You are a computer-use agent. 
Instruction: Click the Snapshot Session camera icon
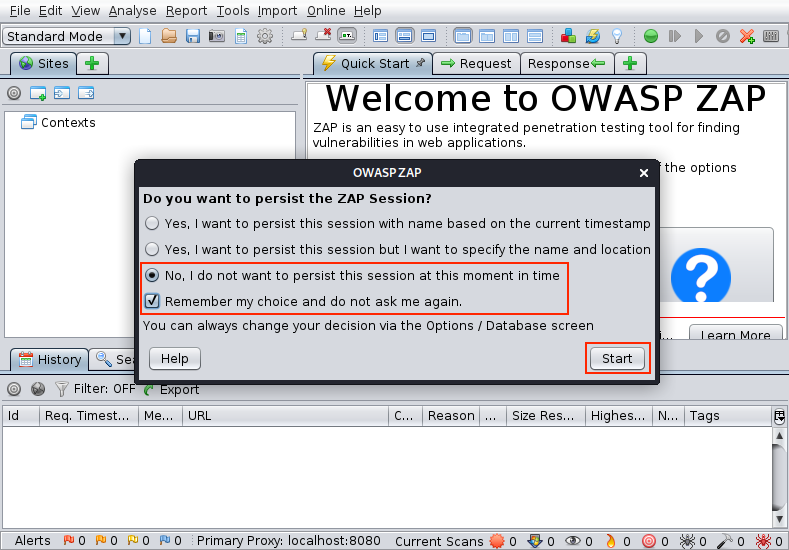pos(217,36)
